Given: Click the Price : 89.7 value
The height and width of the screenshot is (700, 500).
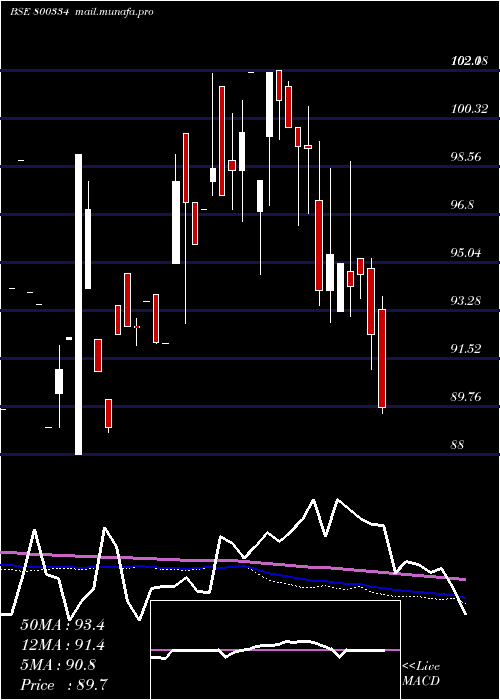Looking at the screenshot, I should point(64,685).
